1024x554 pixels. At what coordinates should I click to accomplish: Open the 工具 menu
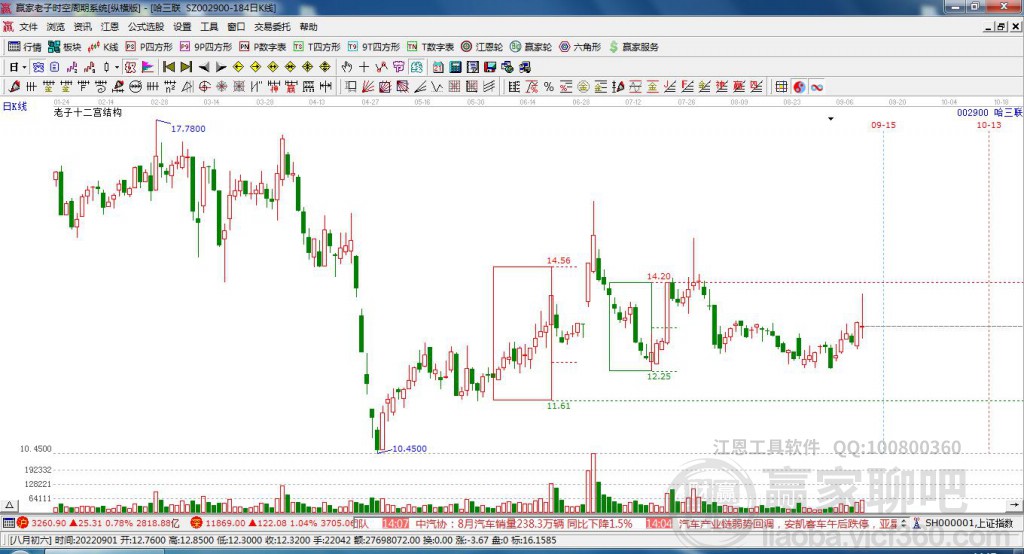tap(209, 27)
